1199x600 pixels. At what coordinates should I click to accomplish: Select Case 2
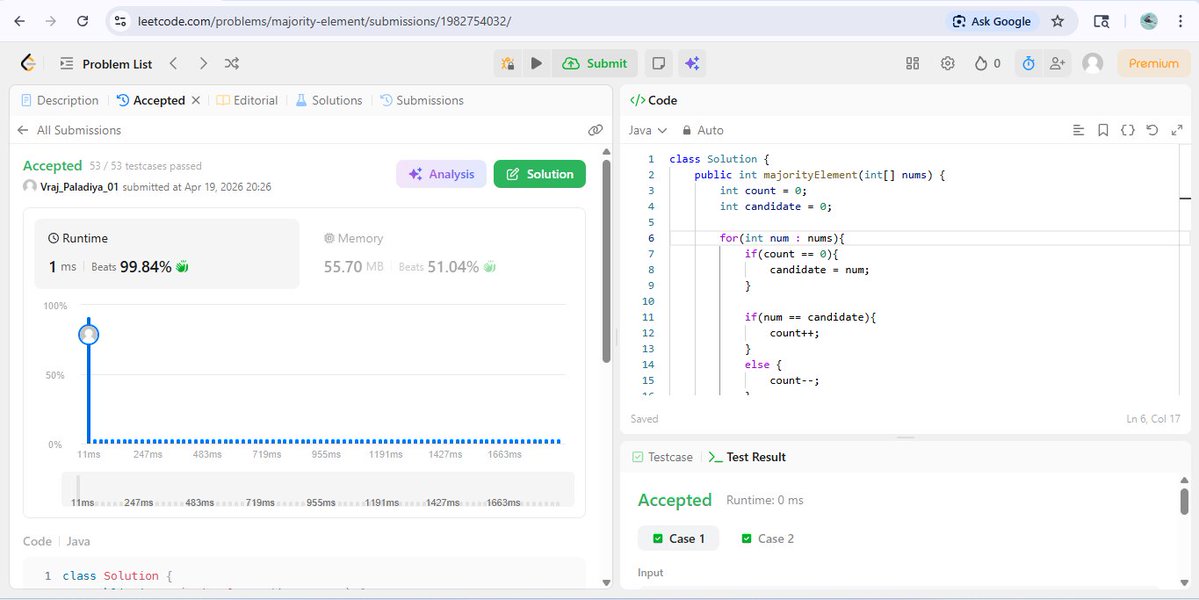[x=768, y=539]
